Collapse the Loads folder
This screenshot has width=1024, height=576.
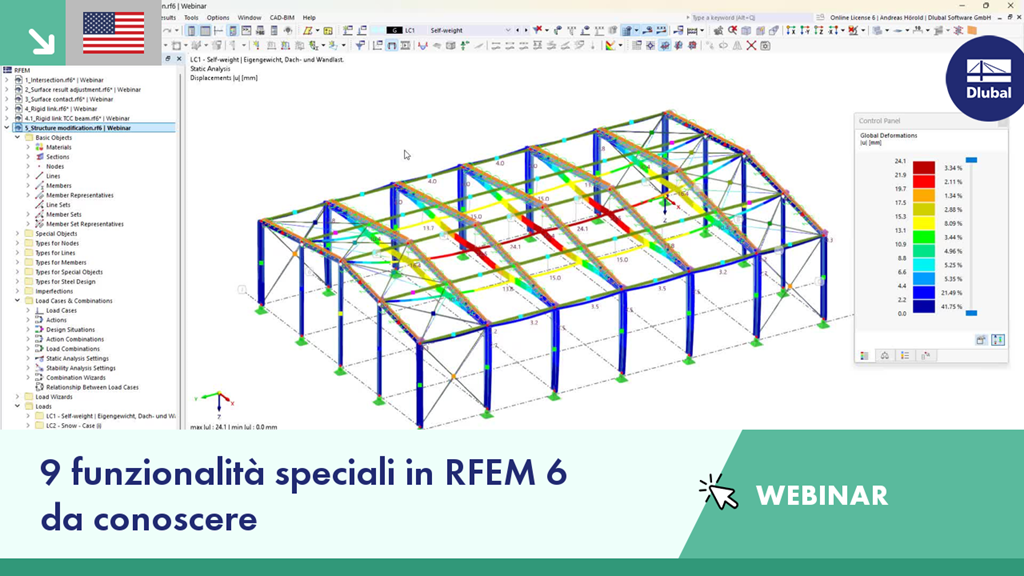click(18, 406)
